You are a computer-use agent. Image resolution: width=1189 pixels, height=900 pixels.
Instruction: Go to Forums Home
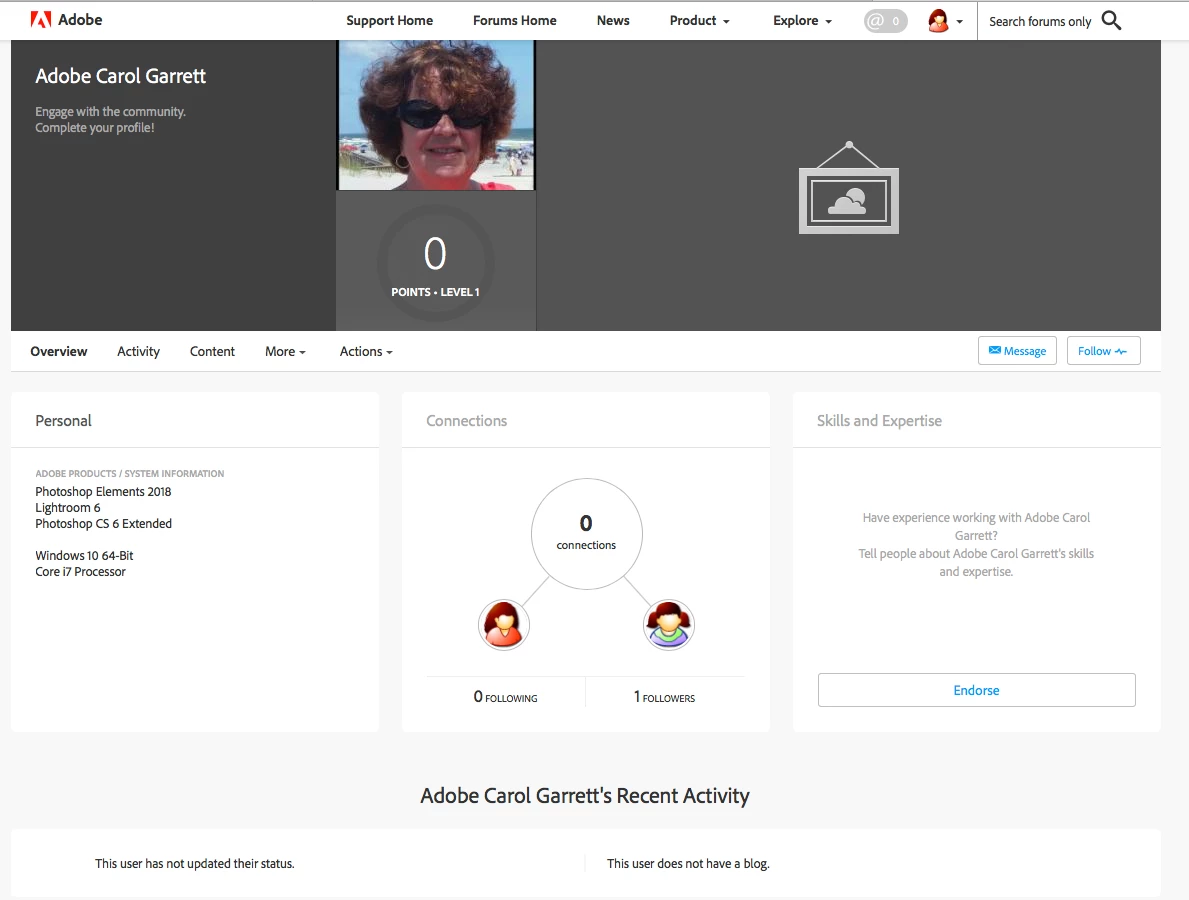(x=514, y=20)
